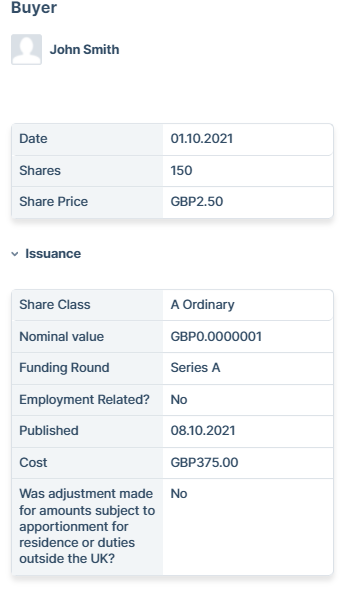This screenshot has width=362, height=593.
Task: Click the Employment Related? No value
Action: (179, 399)
